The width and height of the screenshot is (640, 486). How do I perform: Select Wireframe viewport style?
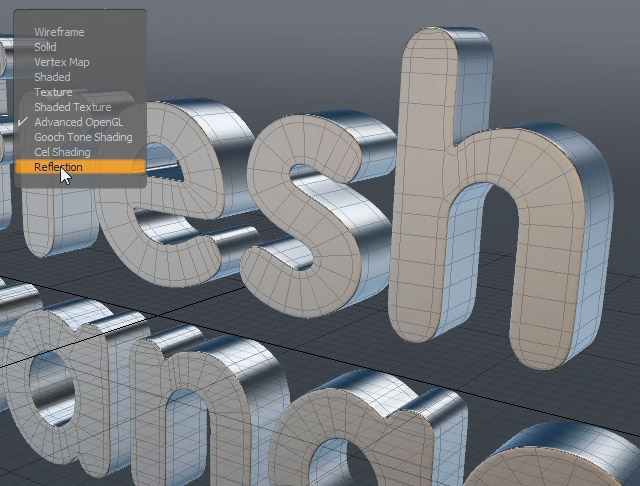pyautogui.click(x=80, y=32)
